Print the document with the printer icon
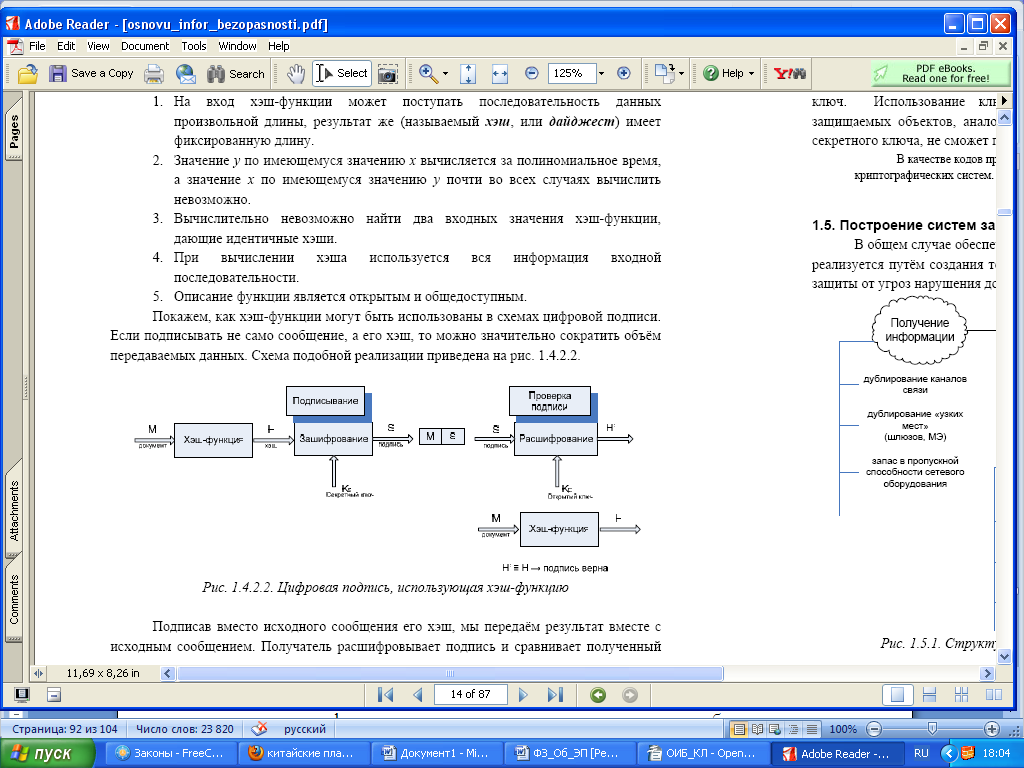Viewport: 1024px width, 768px height. tap(153, 74)
